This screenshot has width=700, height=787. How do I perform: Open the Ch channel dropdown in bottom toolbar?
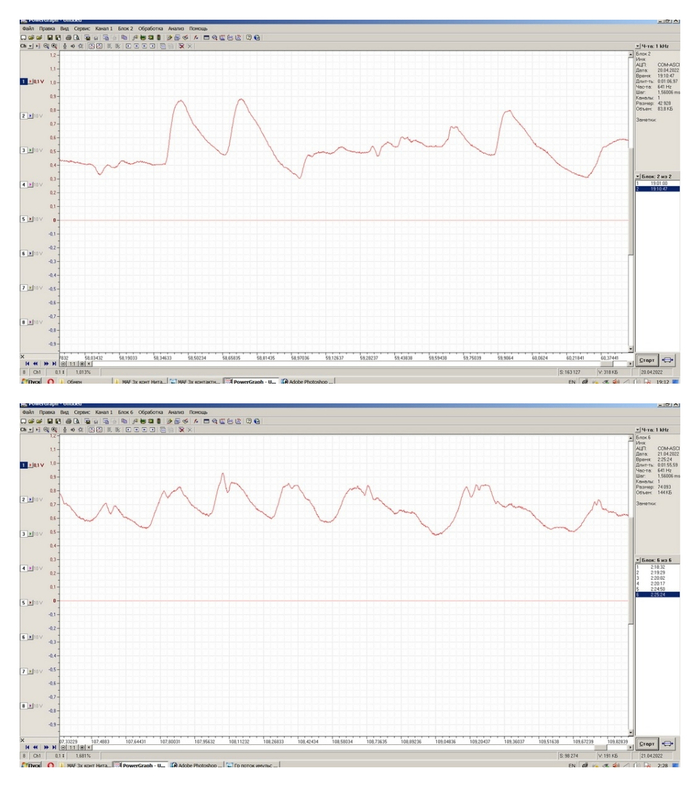tap(30, 430)
